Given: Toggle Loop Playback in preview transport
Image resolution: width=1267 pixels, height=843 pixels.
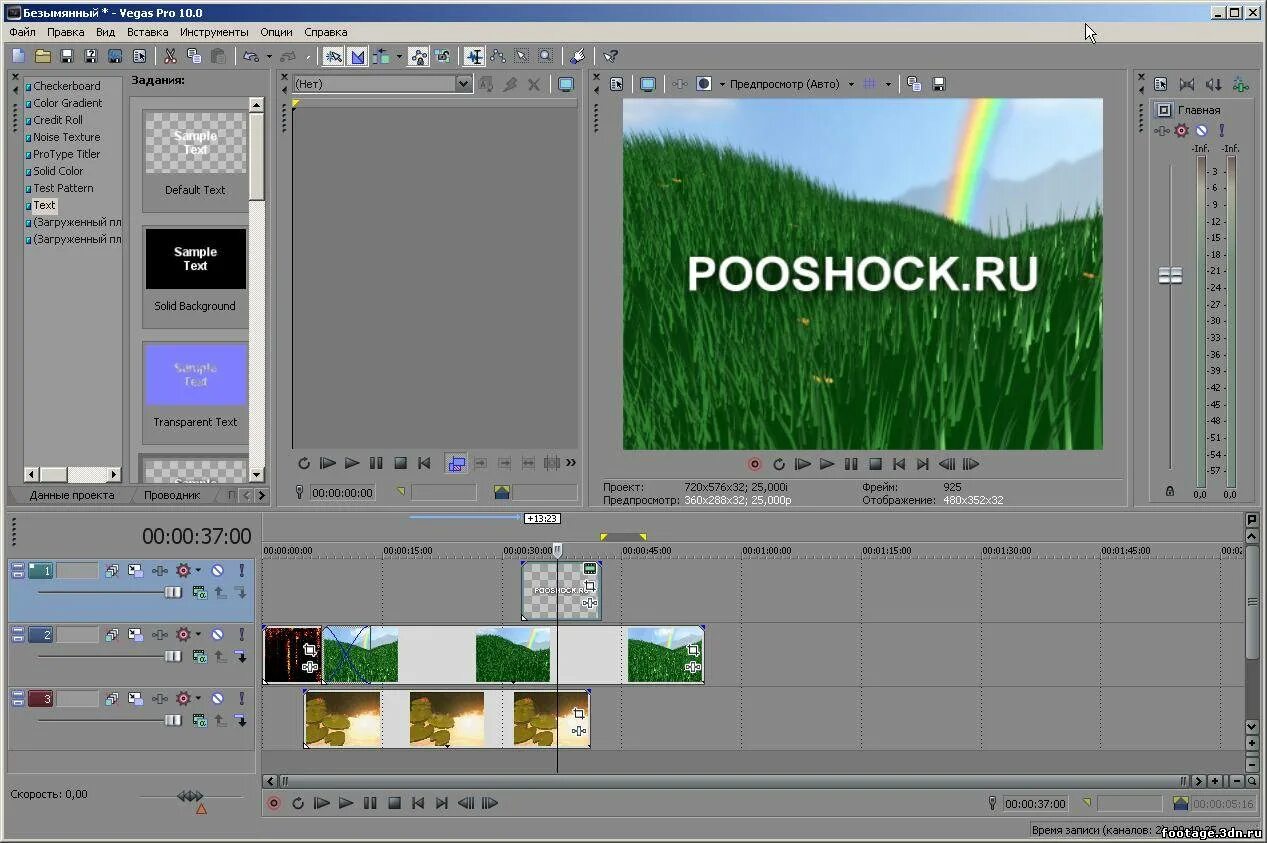Looking at the screenshot, I should tap(779, 464).
